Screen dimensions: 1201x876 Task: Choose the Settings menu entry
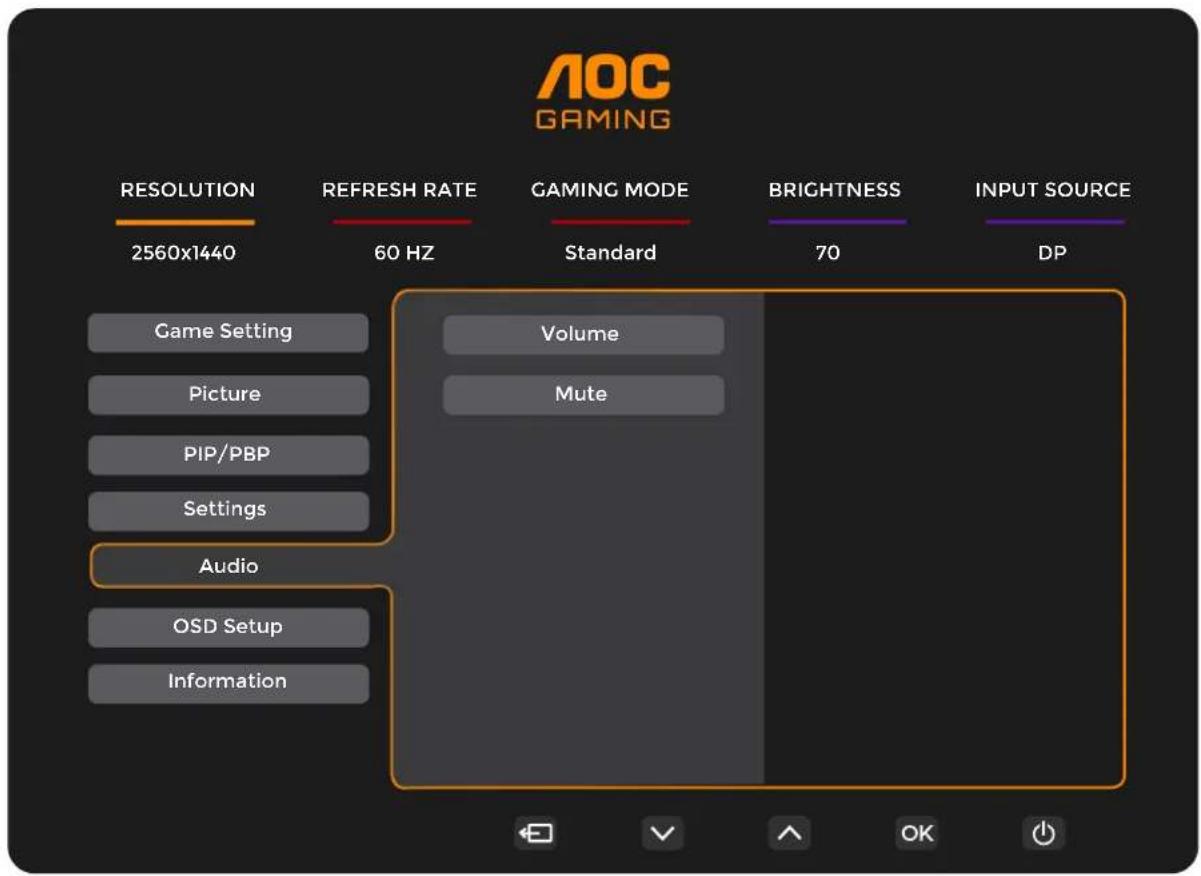pyautogui.click(x=228, y=510)
